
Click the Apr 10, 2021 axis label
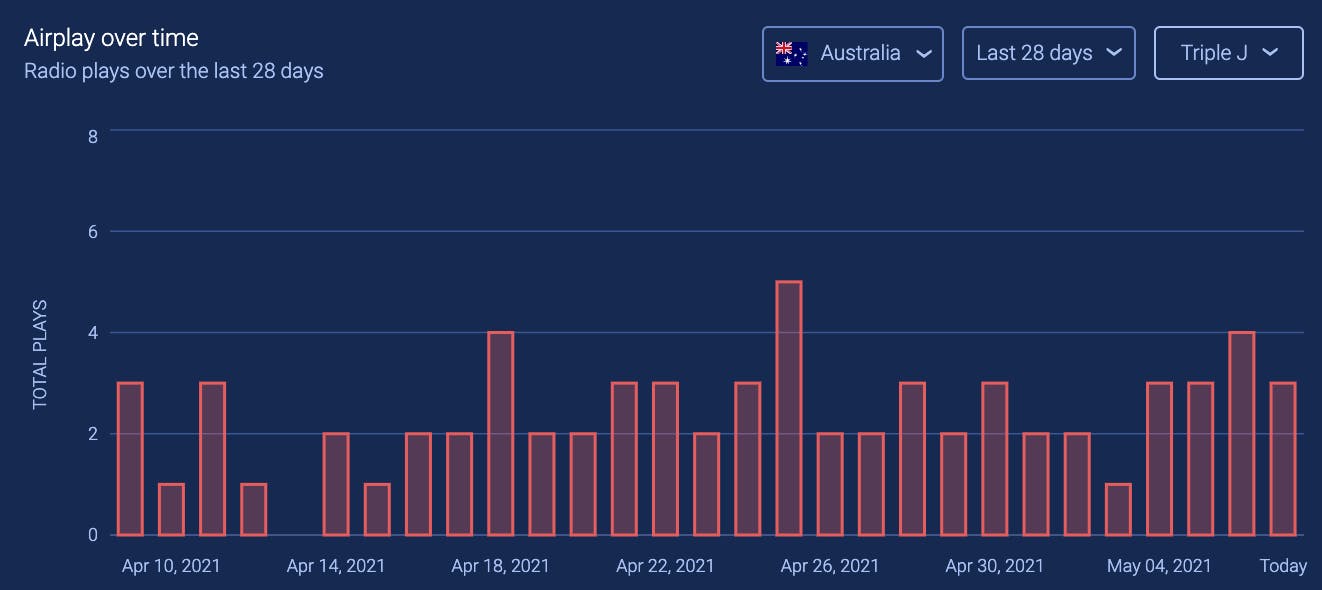pos(171,565)
